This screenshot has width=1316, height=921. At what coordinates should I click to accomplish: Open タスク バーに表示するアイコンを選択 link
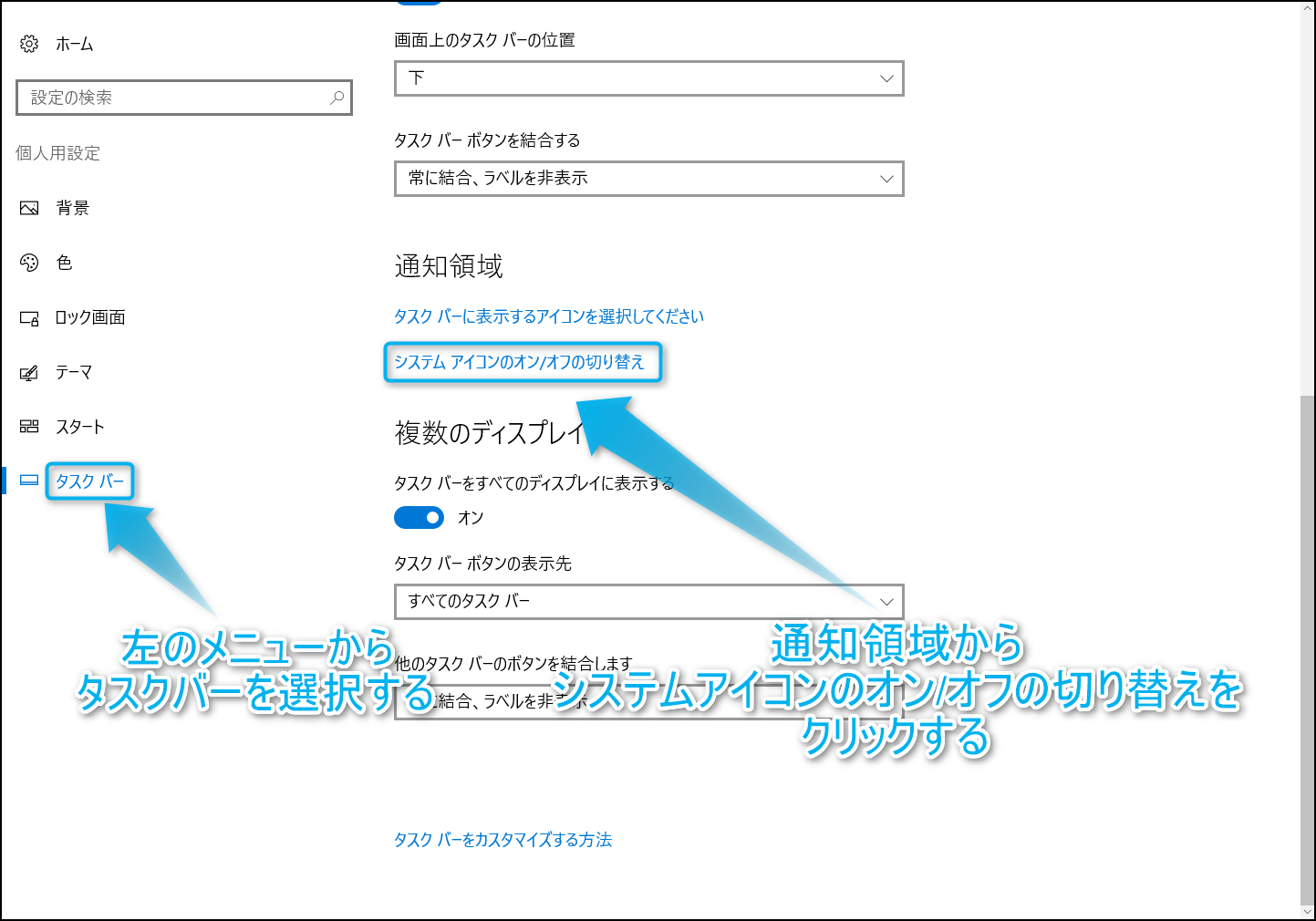click(548, 316)
